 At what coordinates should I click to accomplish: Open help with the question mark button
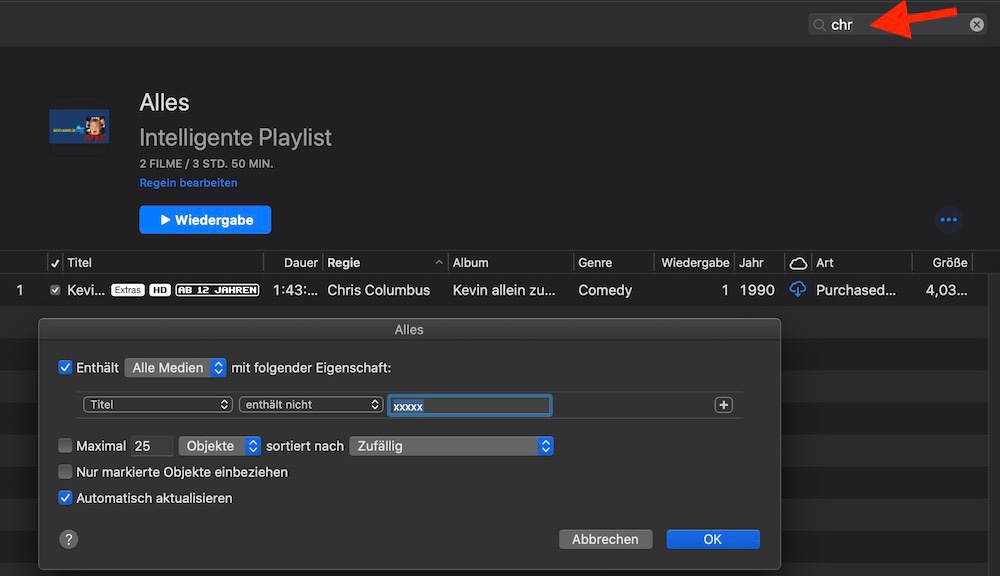[x=68, y=539]
